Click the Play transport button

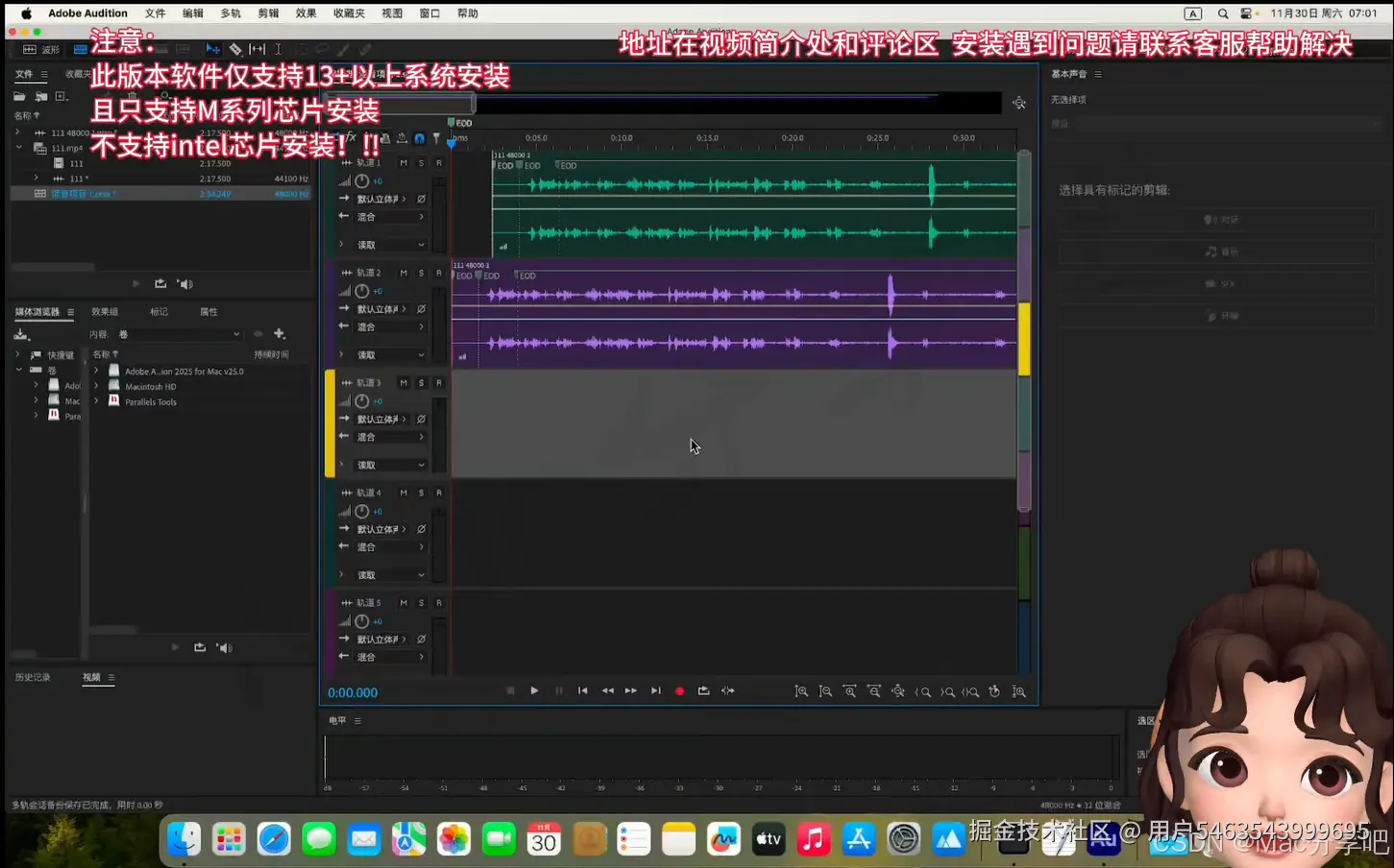534,691
